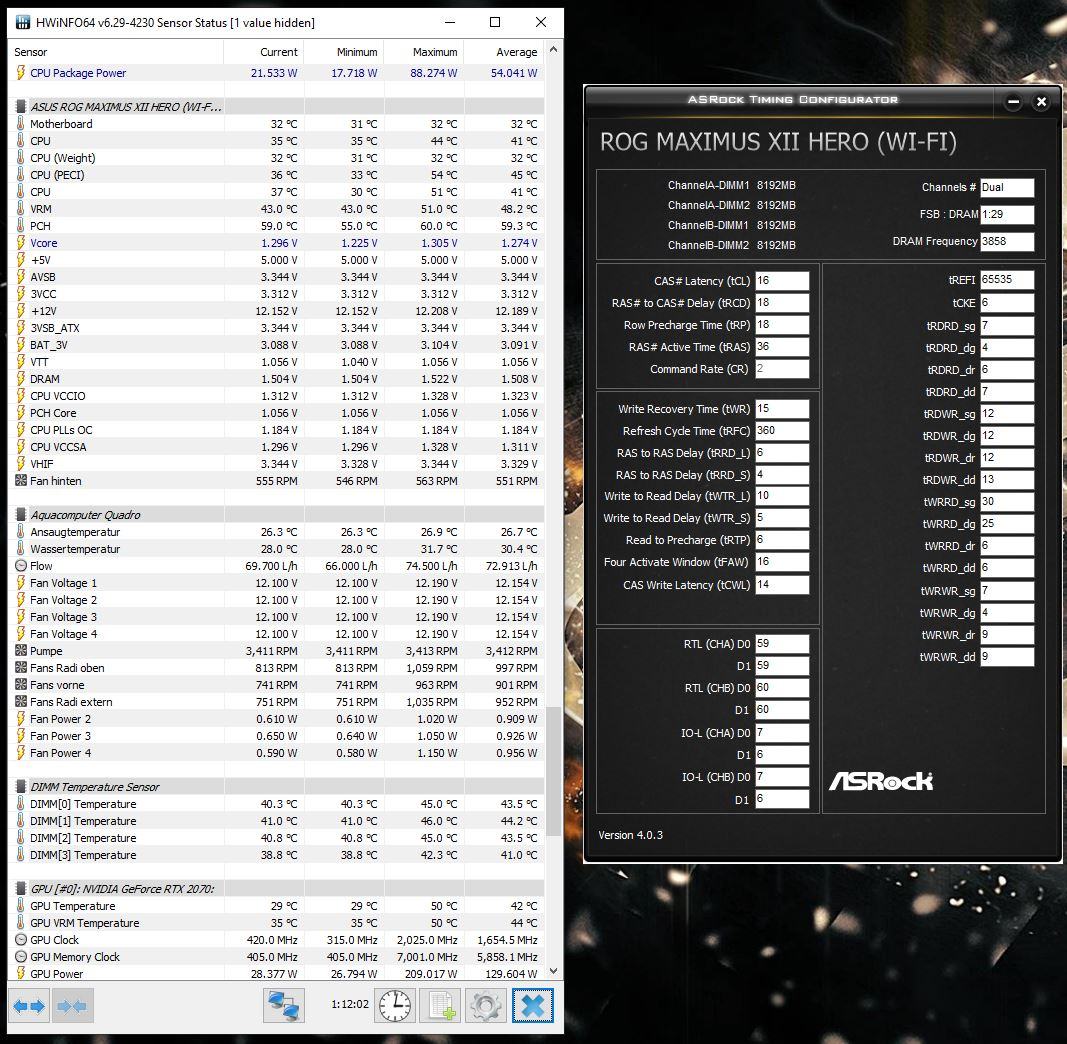Click the RAS# to CAS# Delay (tRCD) field
The image size is (1067, 1044).
coord(782,303)
